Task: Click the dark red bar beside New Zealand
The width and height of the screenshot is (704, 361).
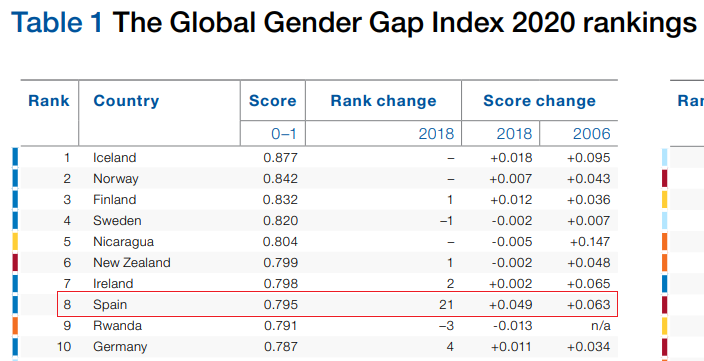Action: [x=15, y=263]
